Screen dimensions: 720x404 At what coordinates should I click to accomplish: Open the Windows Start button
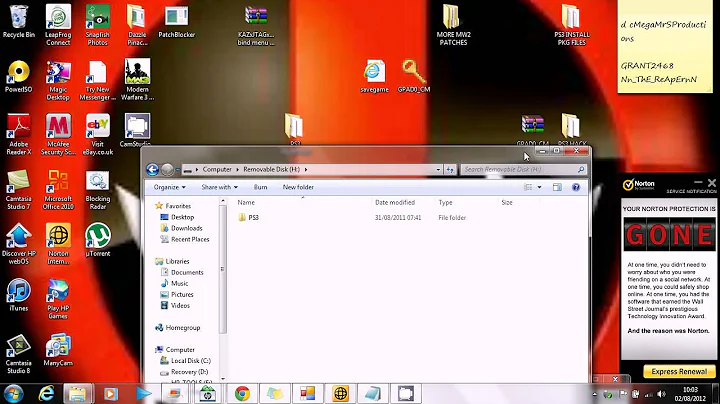[13, 394]
